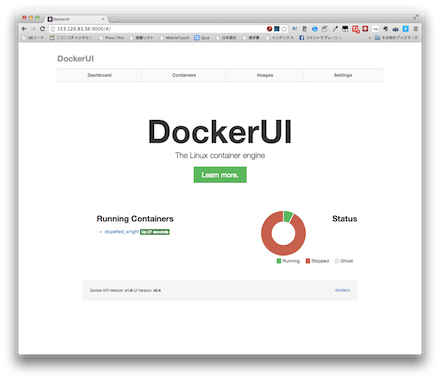Open the その他のブックマーク folder
This screenshot has height=380, width=440.
click(396, 38)
